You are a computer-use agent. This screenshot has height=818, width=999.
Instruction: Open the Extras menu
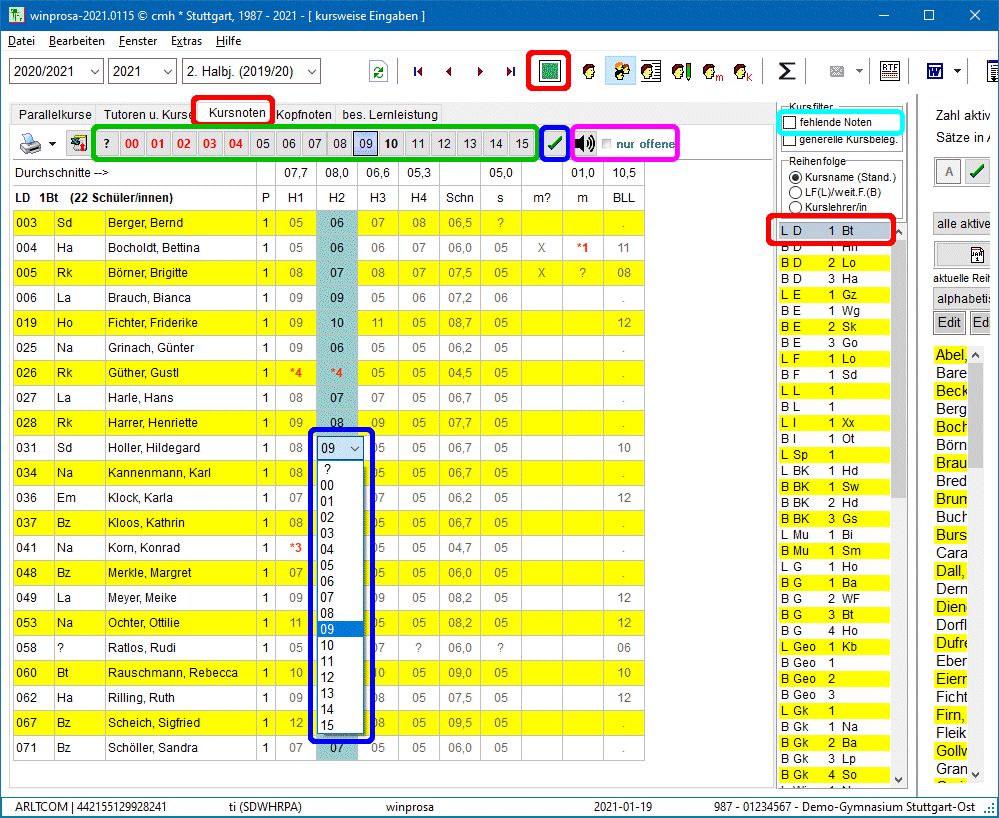[186, 41]
